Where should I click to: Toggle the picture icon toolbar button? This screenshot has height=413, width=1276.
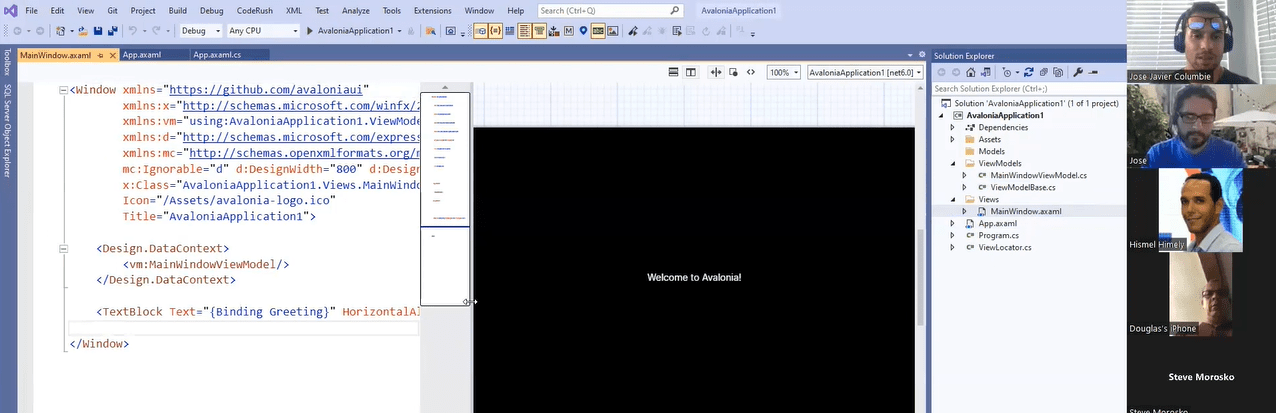612,31
